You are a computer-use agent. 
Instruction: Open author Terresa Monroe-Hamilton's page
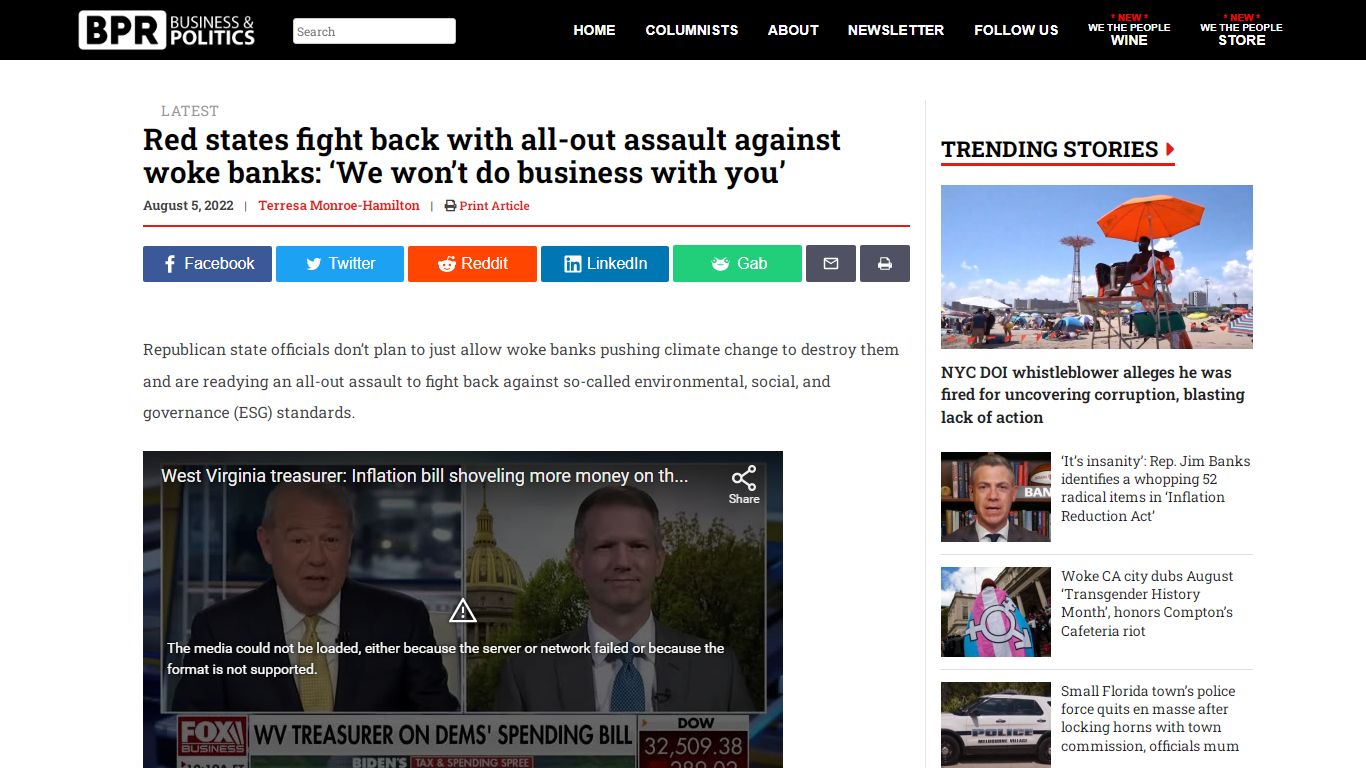pyautogui.click(x=339, y=205)
